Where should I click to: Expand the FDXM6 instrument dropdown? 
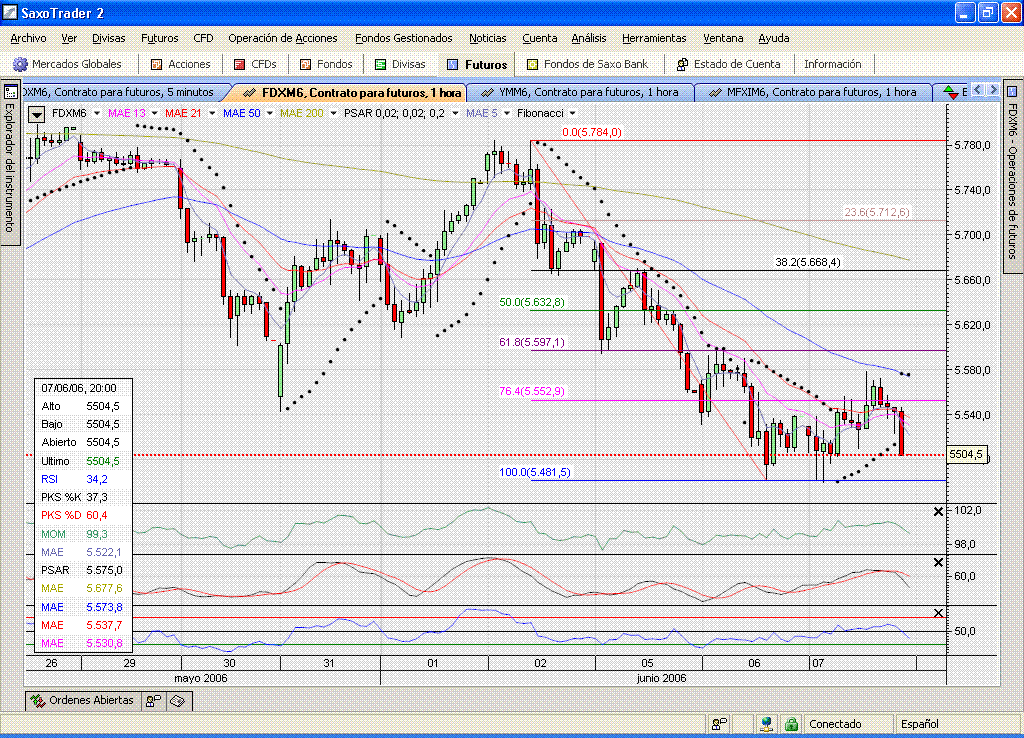pyautogui.click(x=97, y=113)
